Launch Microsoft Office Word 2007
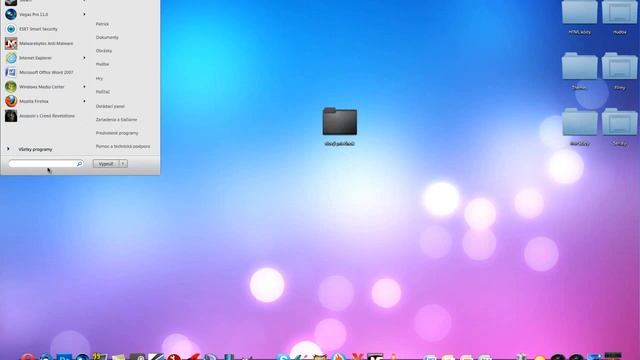Screen dimensions: 640x360 (45, 72)
